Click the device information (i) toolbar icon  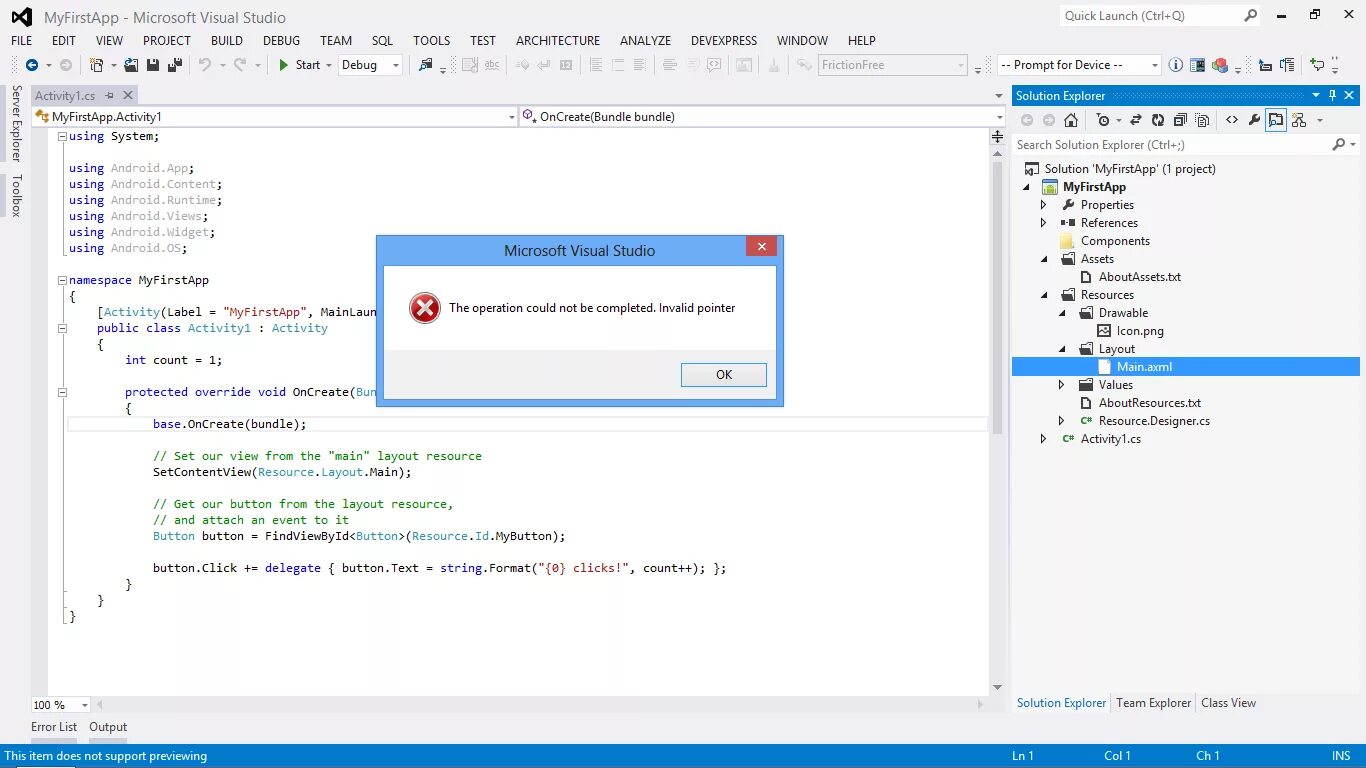click(1176, 65)
